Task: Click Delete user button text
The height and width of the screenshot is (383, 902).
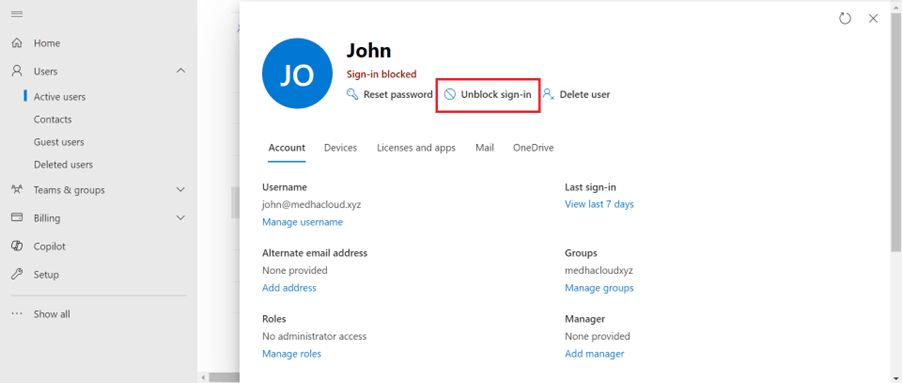Action: pyautogui.click(x=584, y=94)
